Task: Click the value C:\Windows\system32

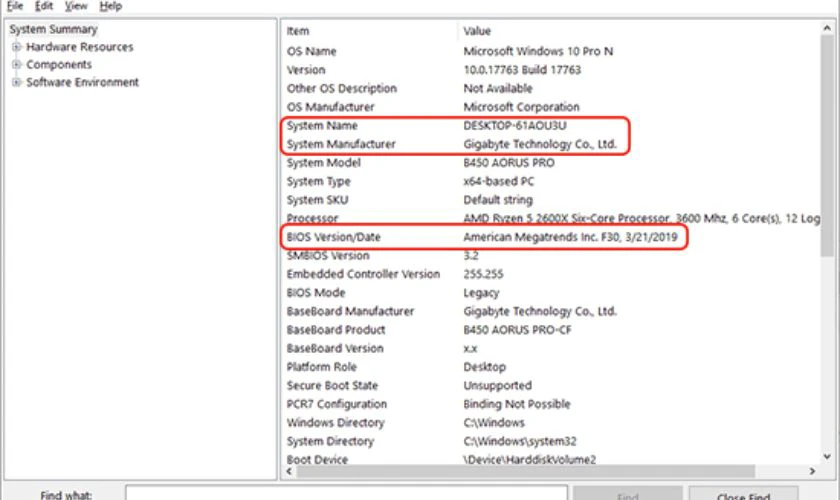Action: (x=520, y=442)
